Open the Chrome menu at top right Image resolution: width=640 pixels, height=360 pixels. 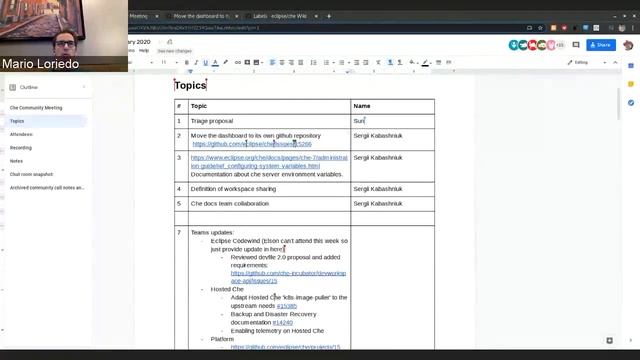click(633, 28)
